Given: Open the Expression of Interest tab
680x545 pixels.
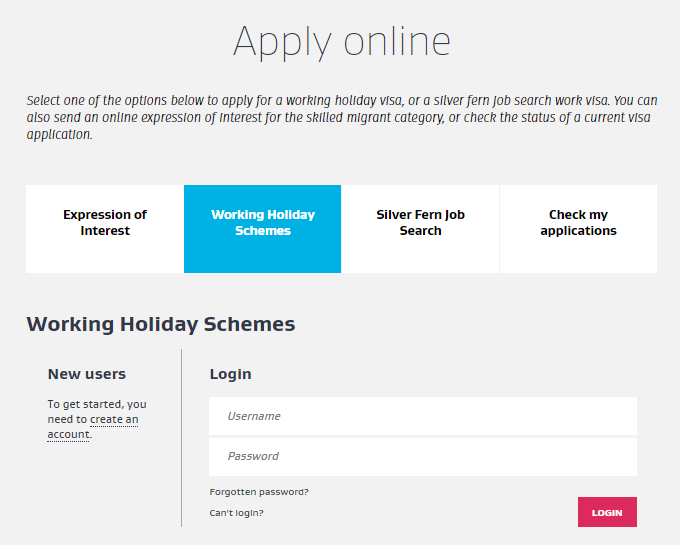Looking at the screenshot, I should (105, 223).
